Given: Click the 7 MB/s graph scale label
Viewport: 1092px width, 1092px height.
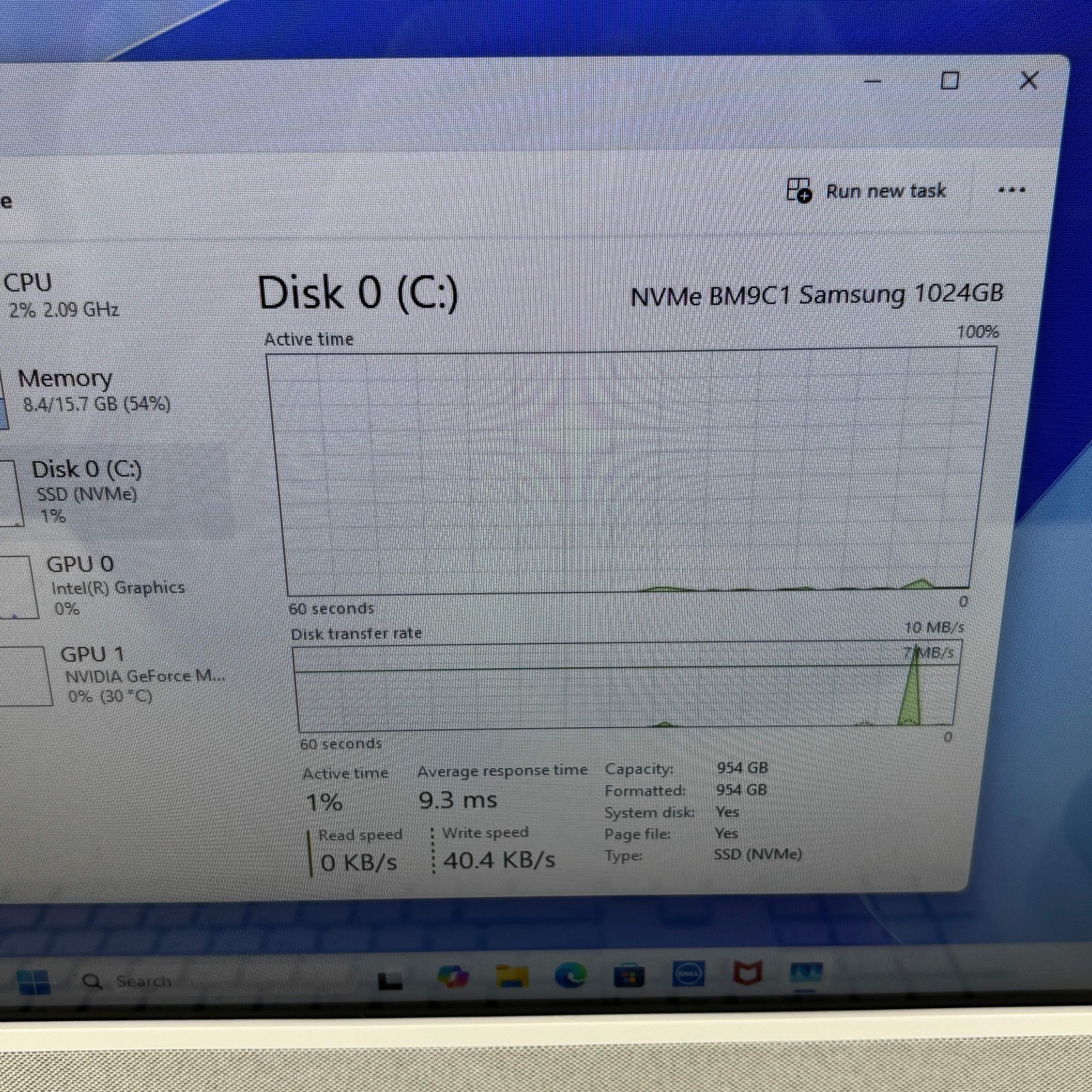Looking at the screenshot, I should click(x=929, y=652).
